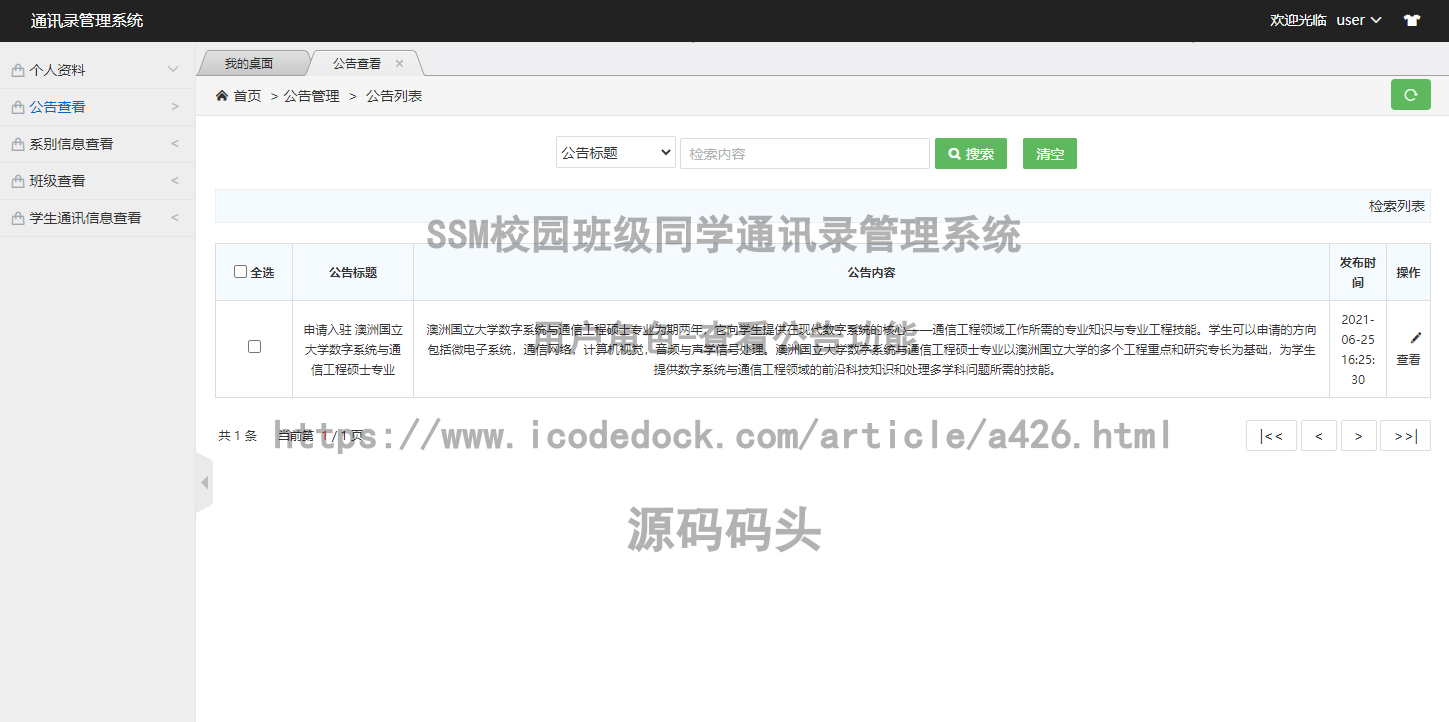This screenshot has height=722, width=1449.
Task: Click the 班级查看 sidebar icon
Action: point(17,180)
